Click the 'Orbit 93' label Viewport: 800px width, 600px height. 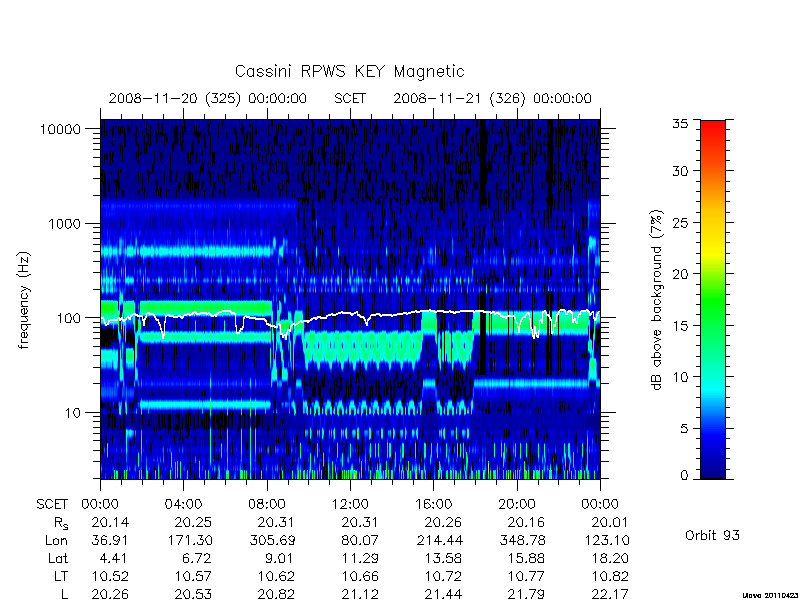pos(712,535)
